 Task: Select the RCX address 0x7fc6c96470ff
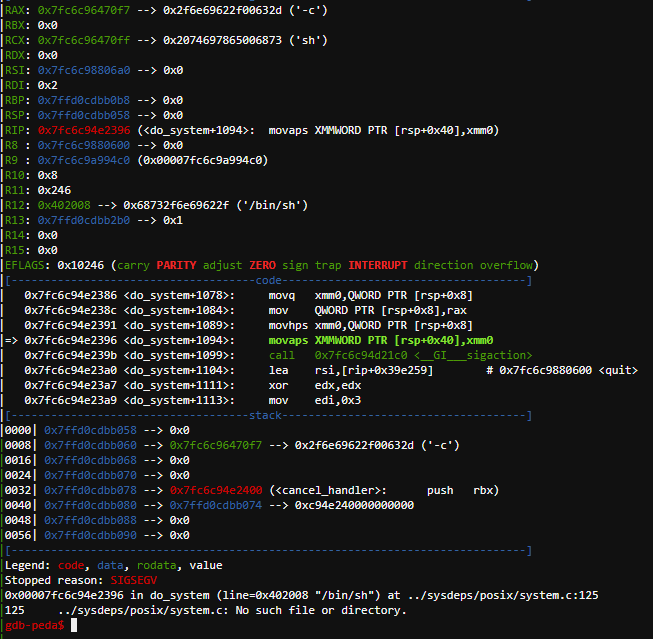click(x=84, y=40)
